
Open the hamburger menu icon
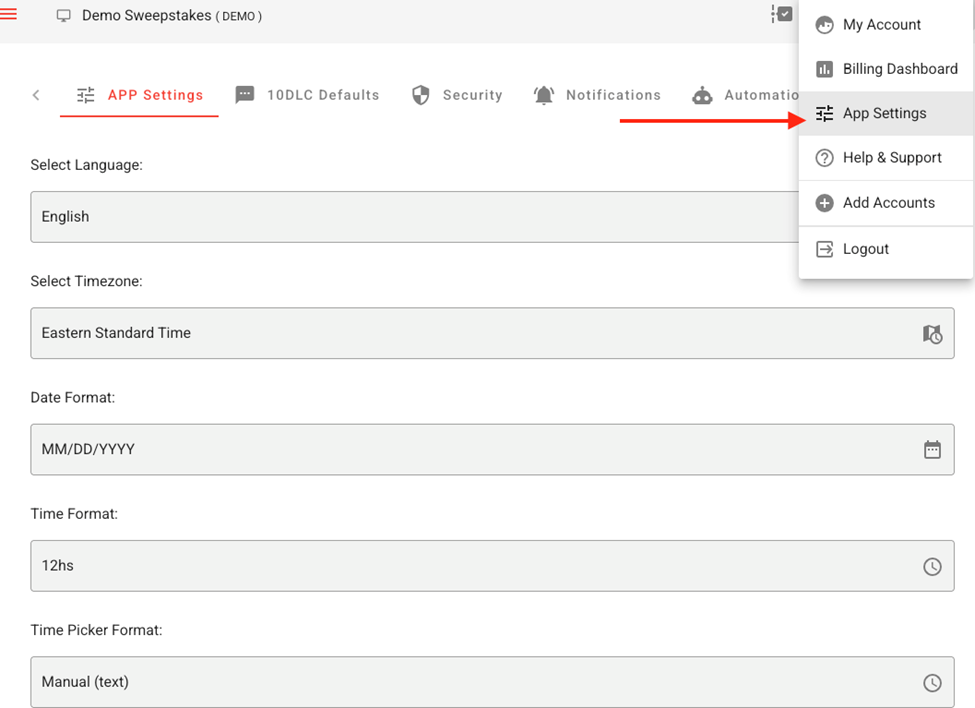point(9,15)
